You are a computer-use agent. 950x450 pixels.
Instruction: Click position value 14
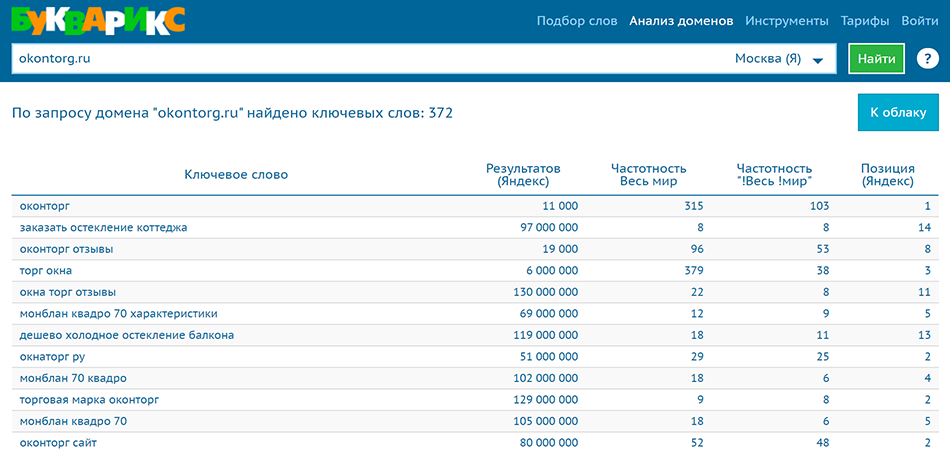click(924, 228)
